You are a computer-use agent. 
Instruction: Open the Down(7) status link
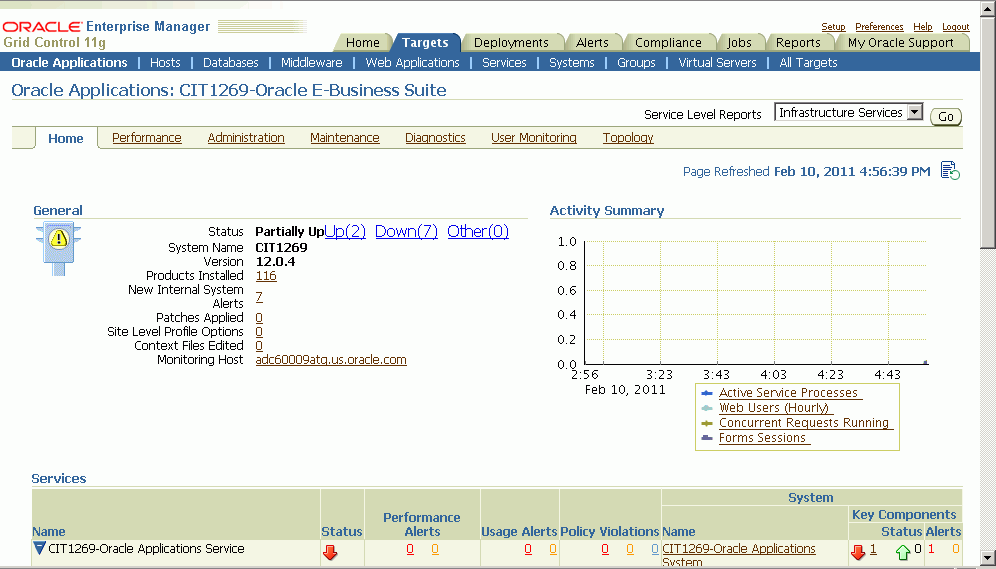(x=406, y=231)
